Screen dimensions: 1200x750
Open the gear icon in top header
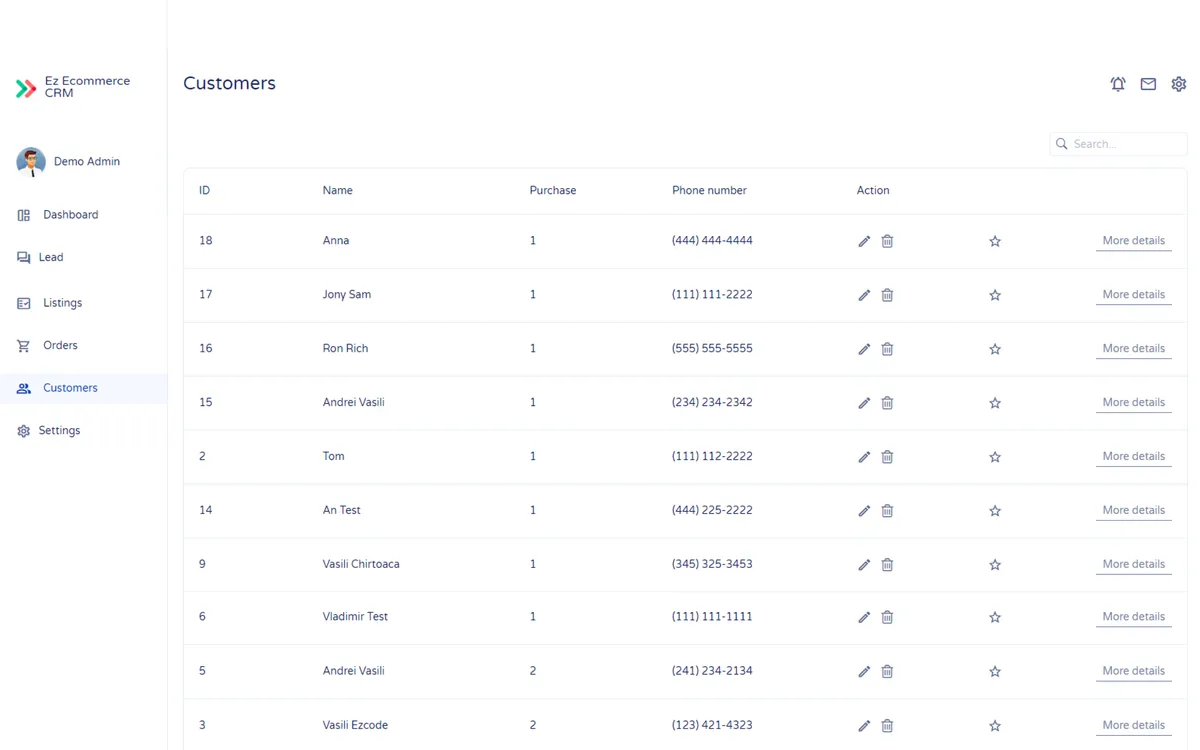tap(1179, 84)
